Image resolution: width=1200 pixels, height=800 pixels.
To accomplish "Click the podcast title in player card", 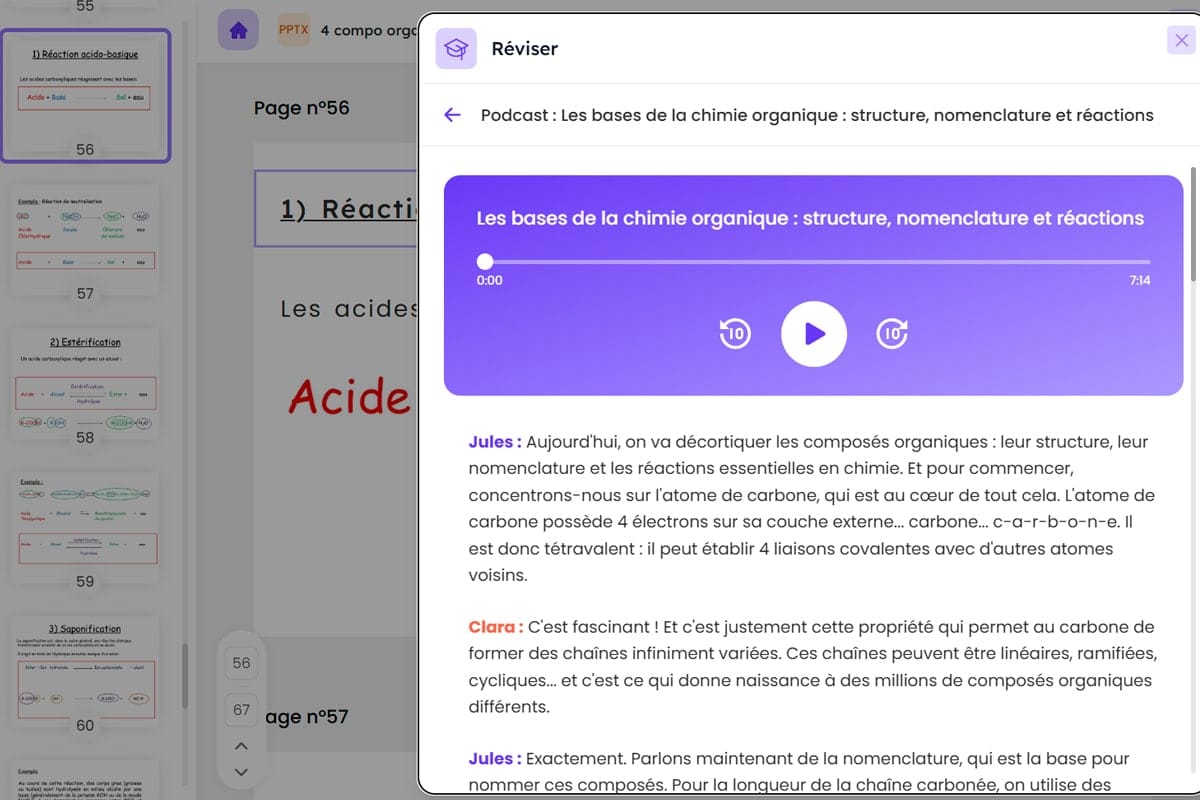I will [810, 218].
